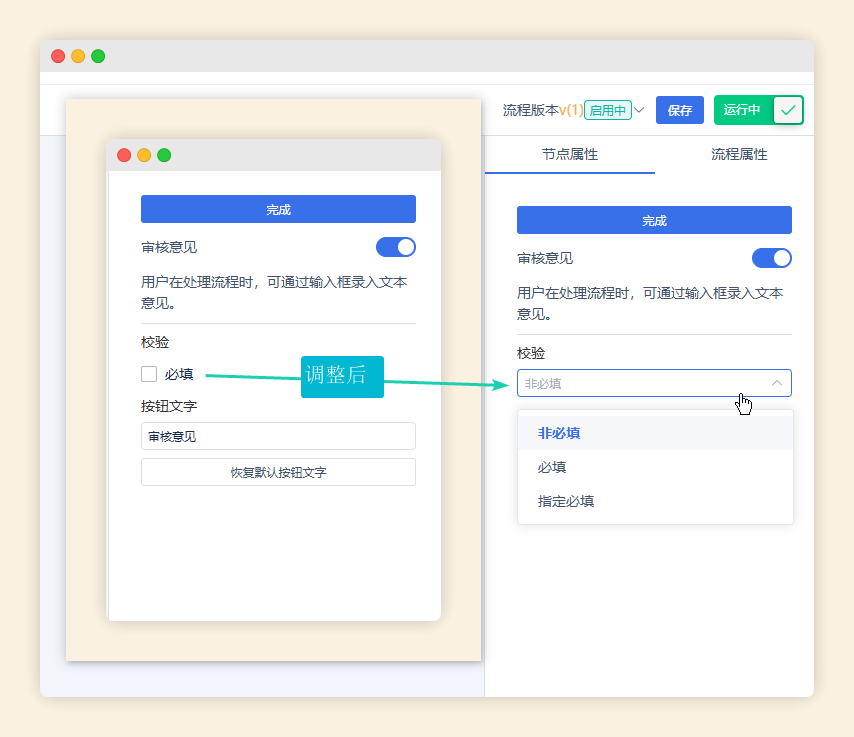Click the green 运行中 button
The height and width of the screenshot is (737, 854).
742,110
